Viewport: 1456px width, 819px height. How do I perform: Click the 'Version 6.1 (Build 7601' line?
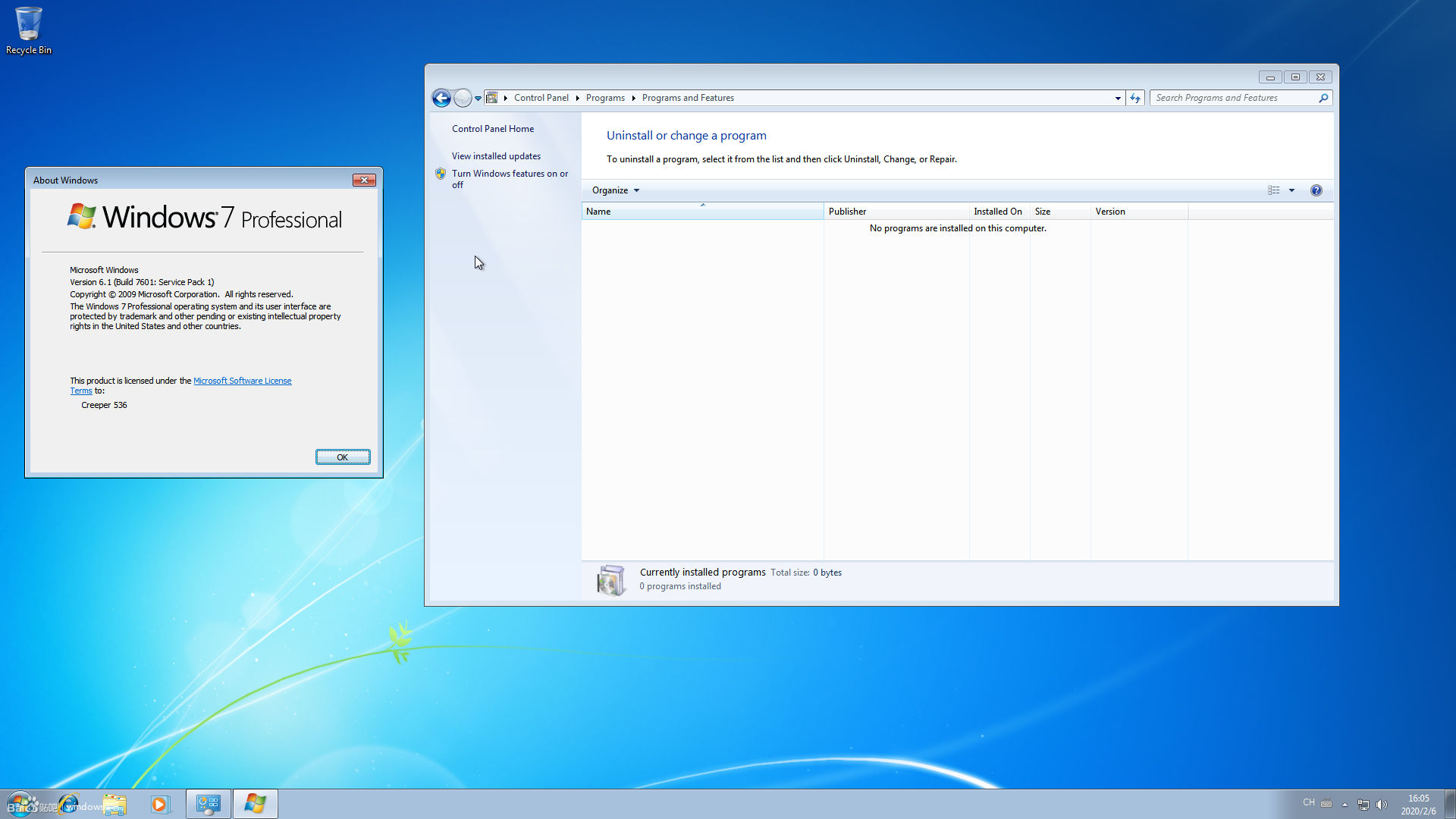coord(142,282)
